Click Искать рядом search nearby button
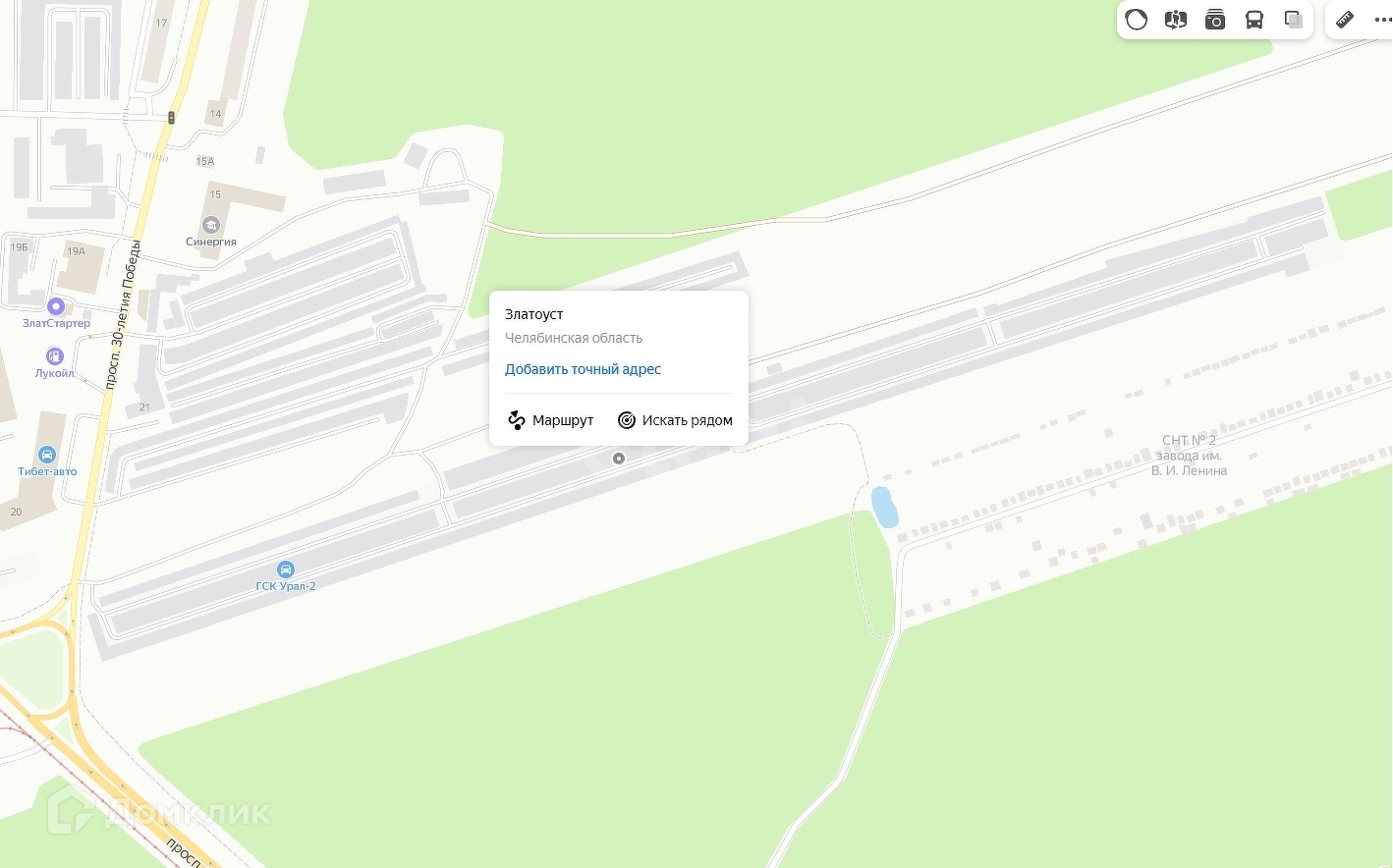 coord(675,420)
